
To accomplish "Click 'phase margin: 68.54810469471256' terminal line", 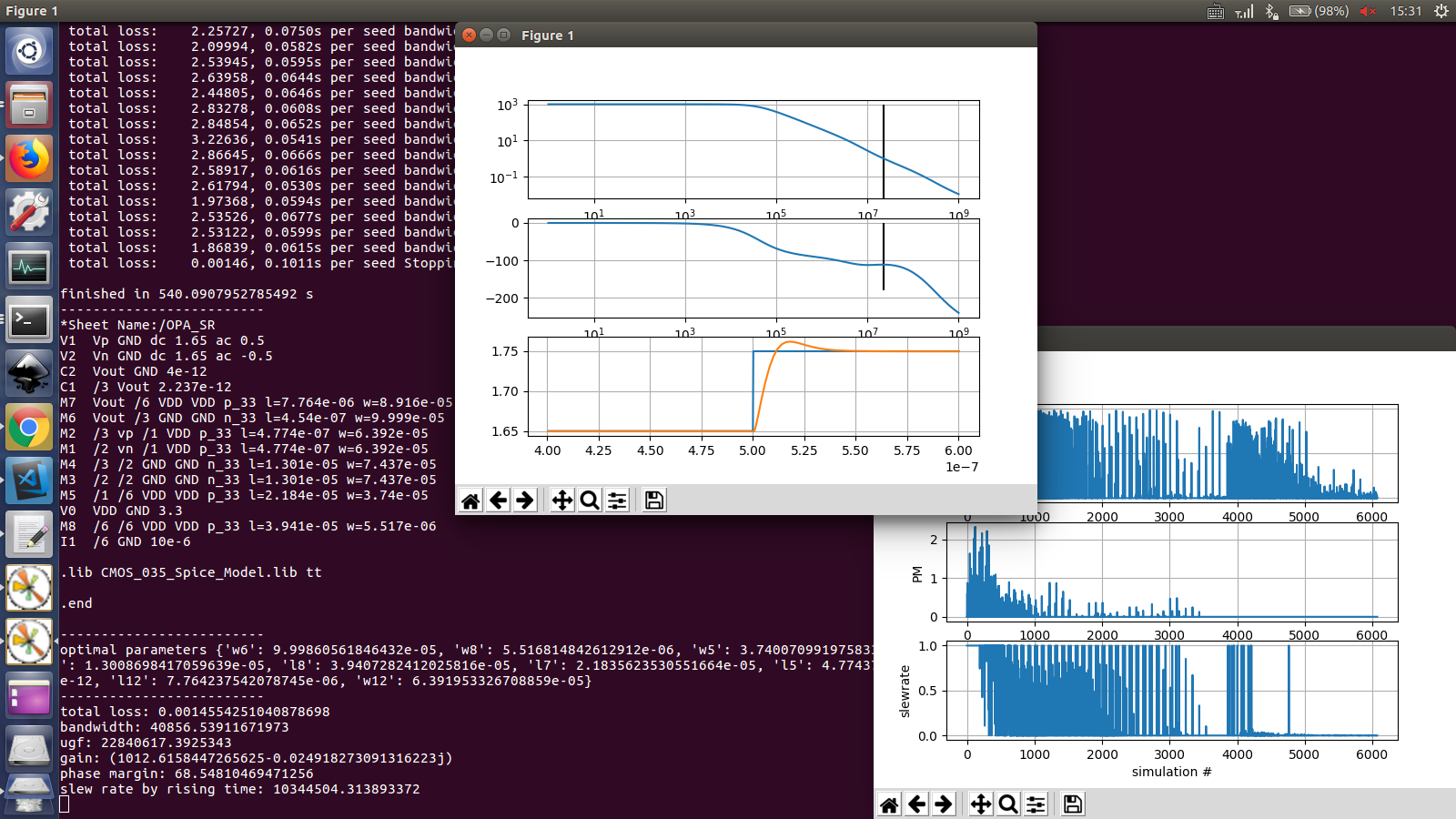I will point(187,773).
